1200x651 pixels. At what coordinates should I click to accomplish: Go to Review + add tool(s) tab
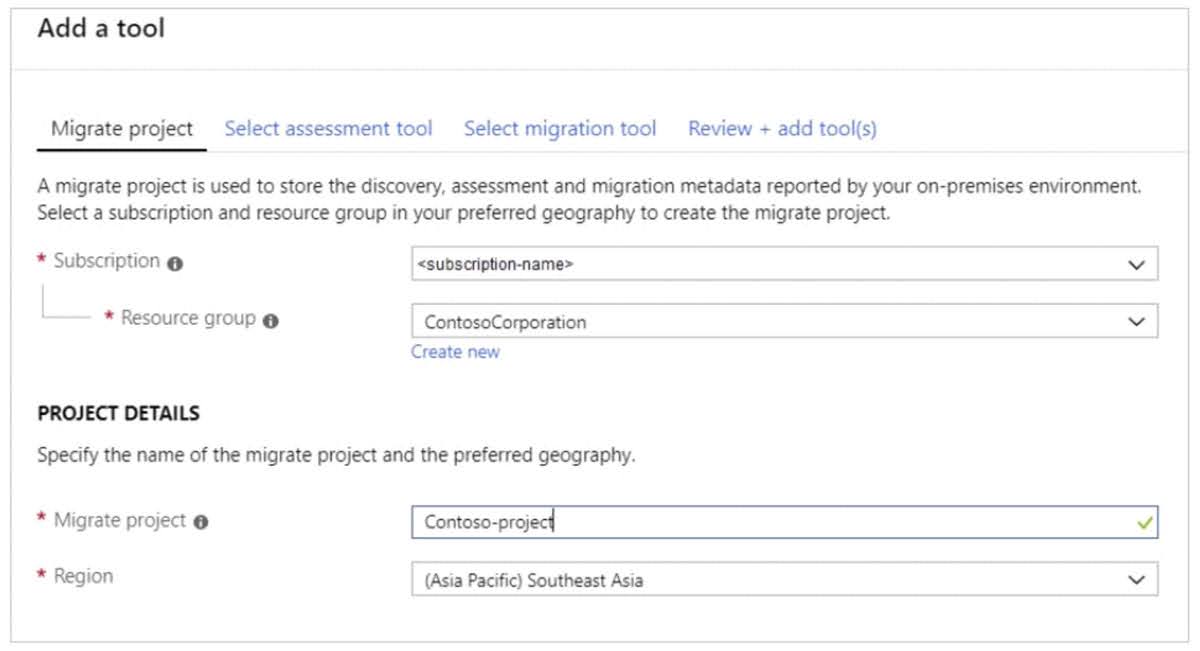point(782,129)
